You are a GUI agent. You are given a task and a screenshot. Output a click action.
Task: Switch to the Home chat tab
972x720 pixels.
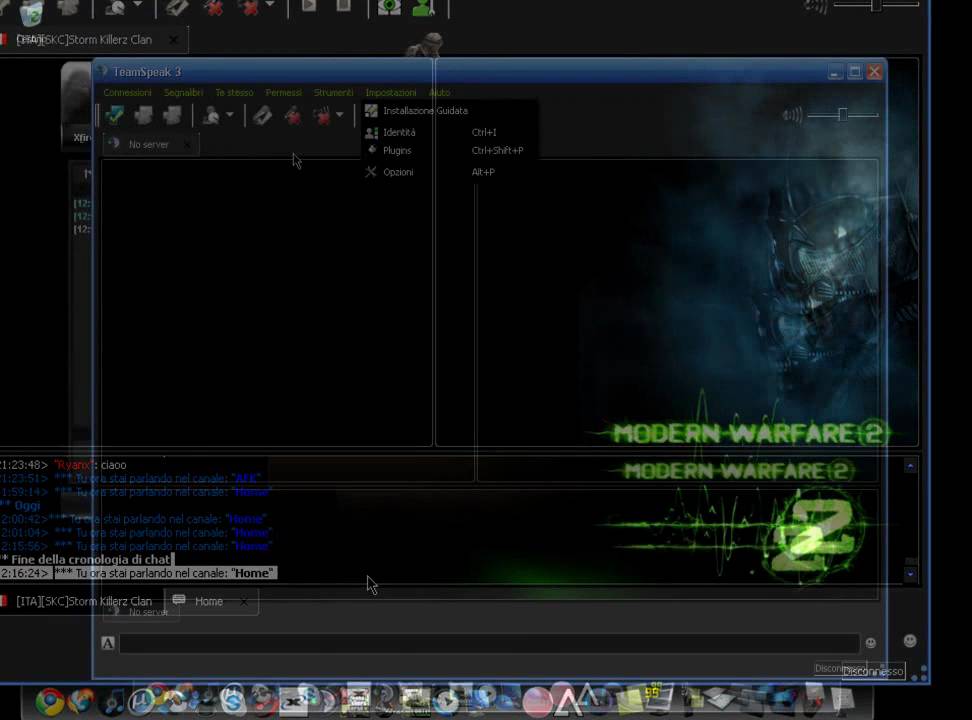209,601
